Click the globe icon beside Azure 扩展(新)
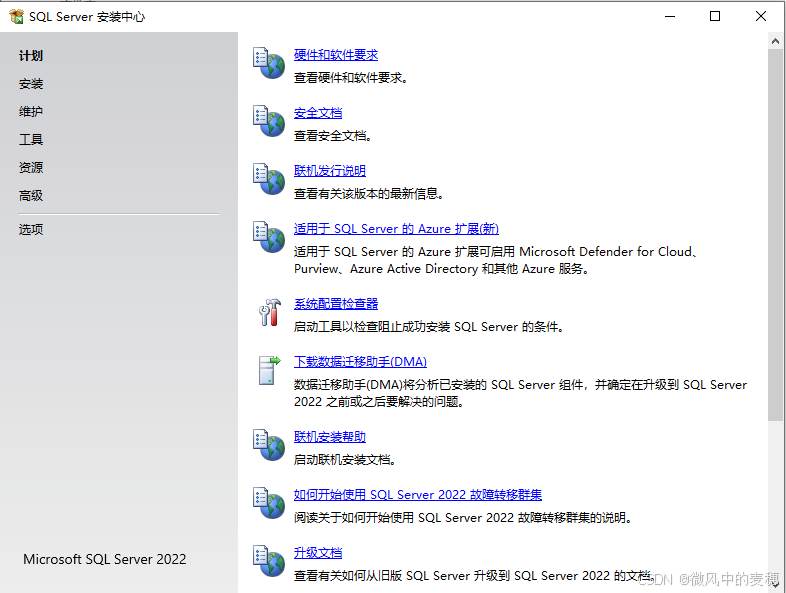This screenshot has width=786, height=593. (269, 237)
